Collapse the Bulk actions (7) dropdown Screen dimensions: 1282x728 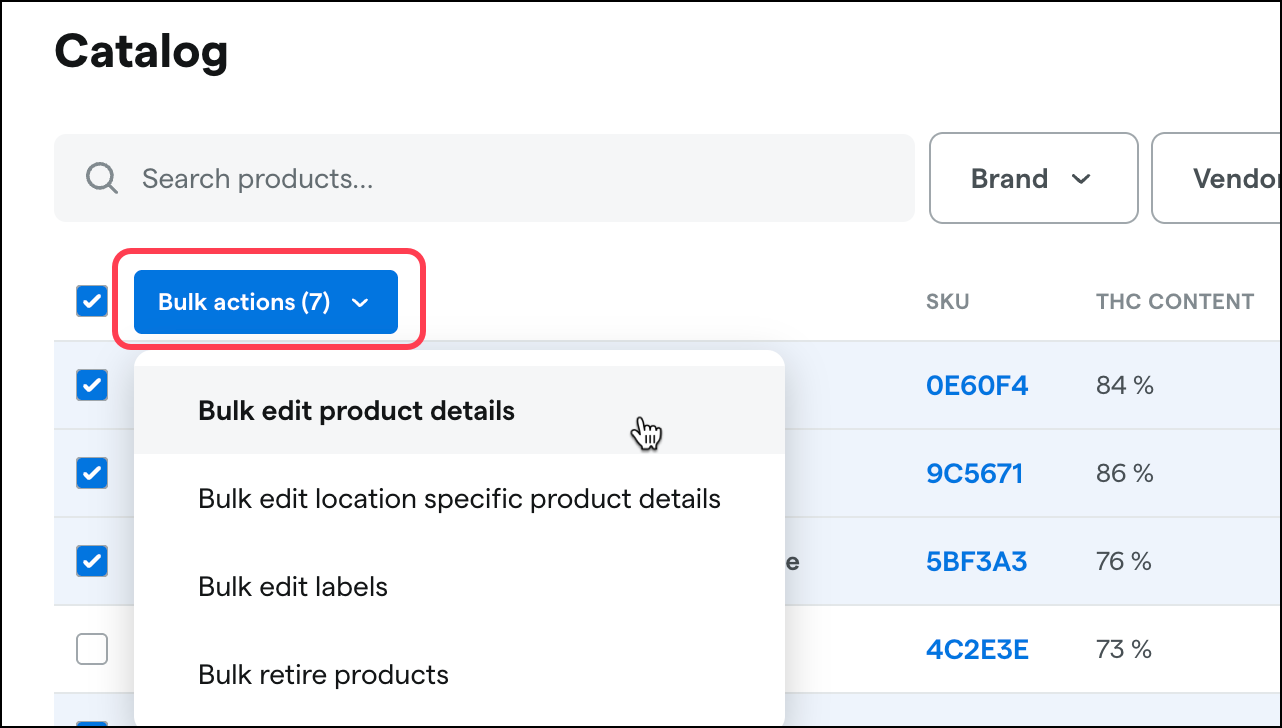[x=265, y=302]
